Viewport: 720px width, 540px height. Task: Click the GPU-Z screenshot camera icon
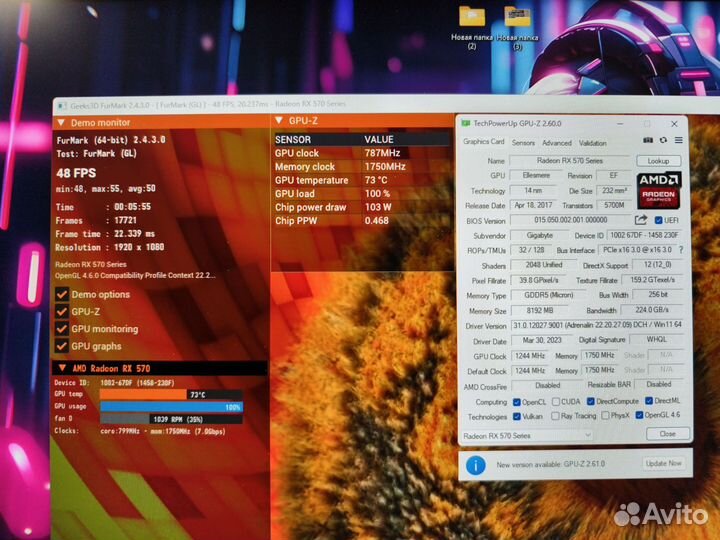[648, 141]
